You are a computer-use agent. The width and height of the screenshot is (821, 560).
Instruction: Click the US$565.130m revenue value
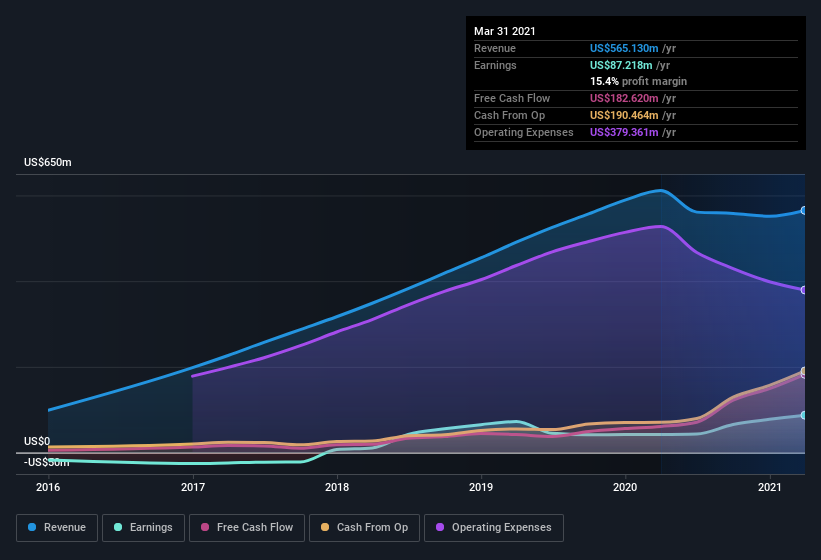pyautogui.click(x=624, y=48)
